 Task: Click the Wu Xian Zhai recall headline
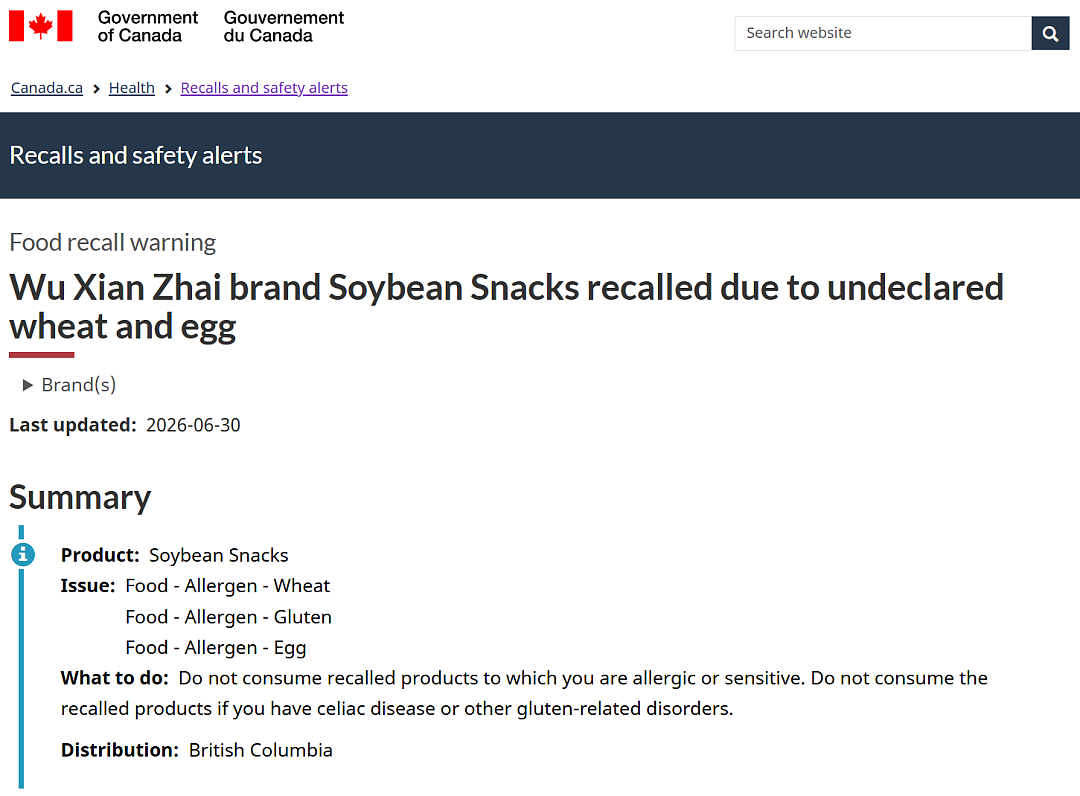[x=506, y=306]
